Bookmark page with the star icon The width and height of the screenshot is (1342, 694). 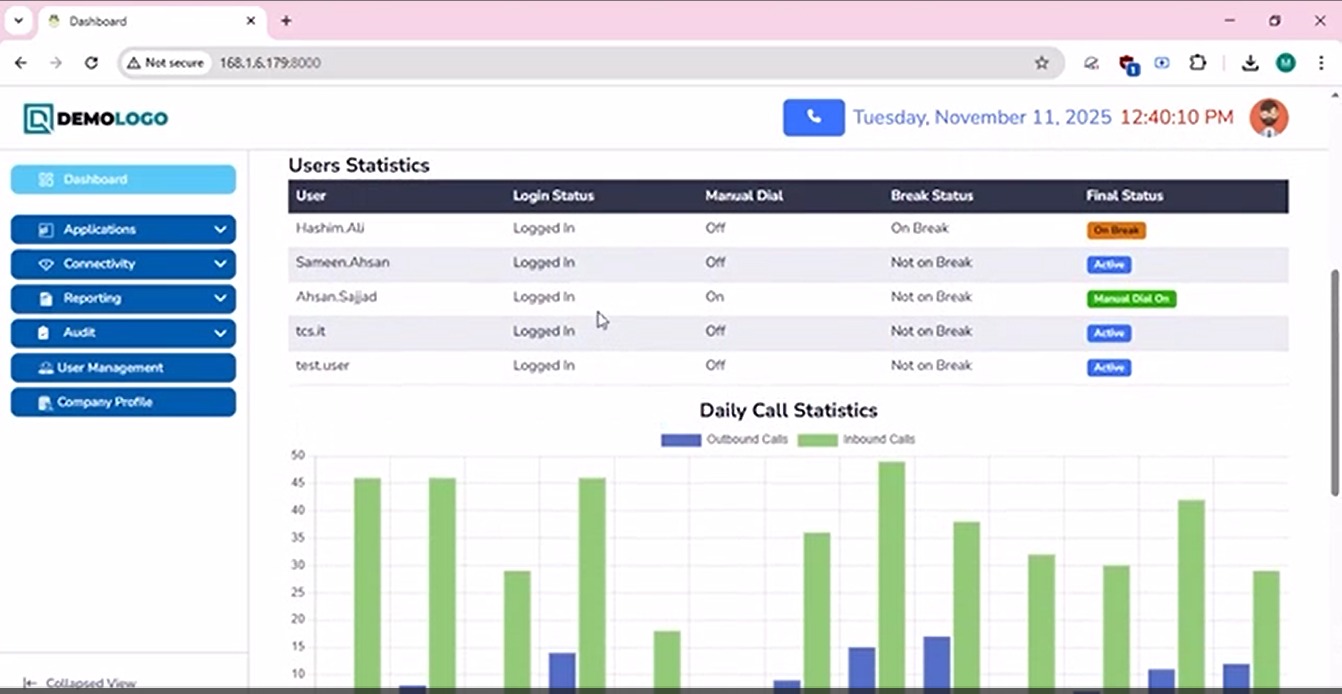coord(1041,63)
